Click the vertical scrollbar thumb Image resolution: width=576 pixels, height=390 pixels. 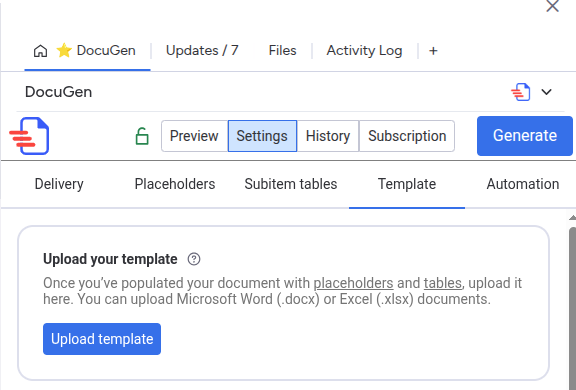(572, 308)
